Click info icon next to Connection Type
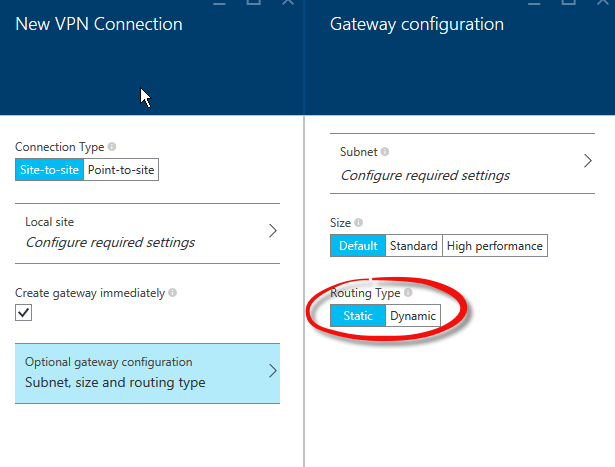This screenshot has height=467, width=615. click(x=112, y=147)
